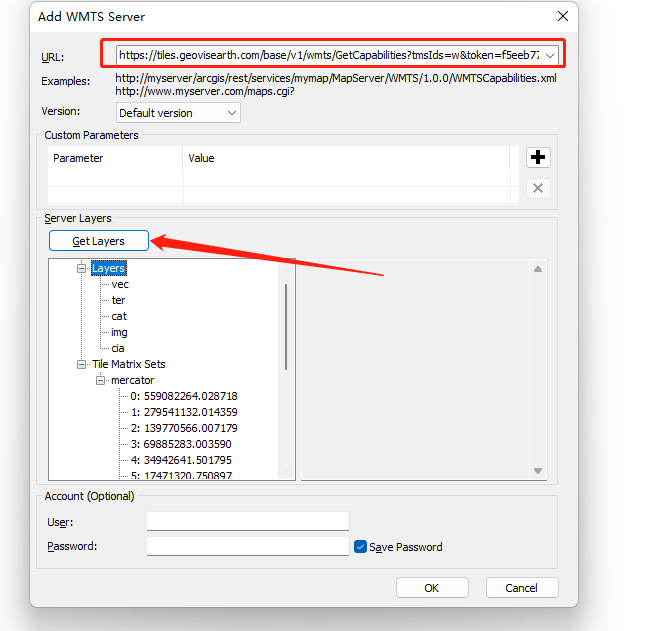Select the img layer
671x631 pixels.
coord(120,332)
